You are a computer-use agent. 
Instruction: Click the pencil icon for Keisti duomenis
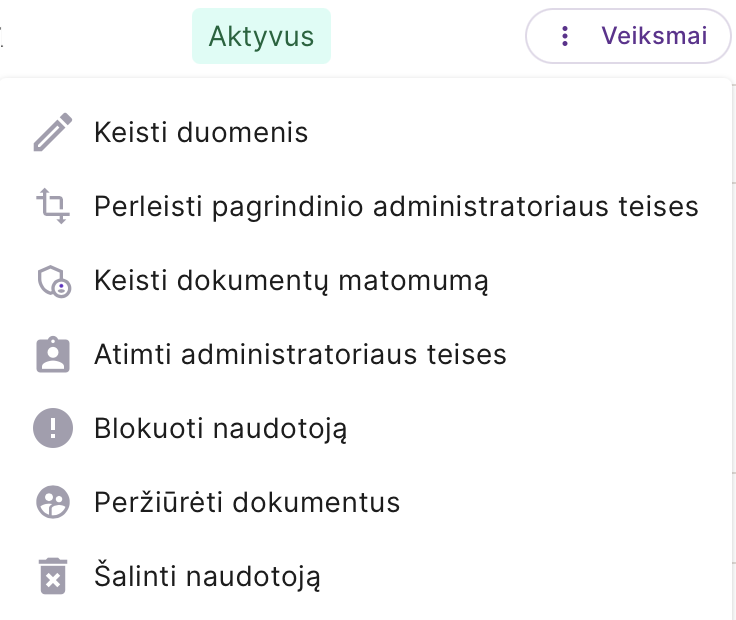(x=53, y=132)
